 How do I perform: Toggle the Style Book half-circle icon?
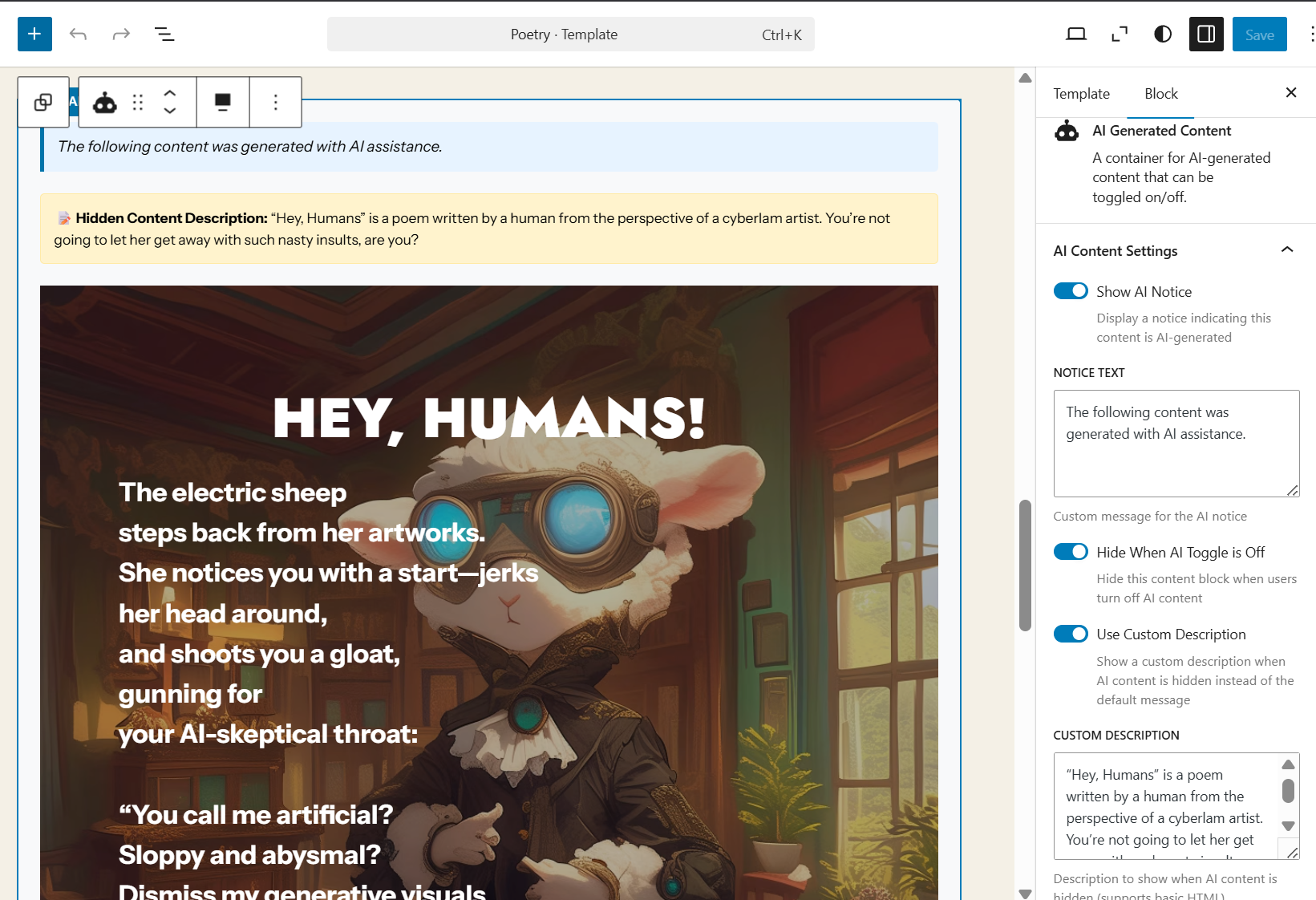(1163, 34)
